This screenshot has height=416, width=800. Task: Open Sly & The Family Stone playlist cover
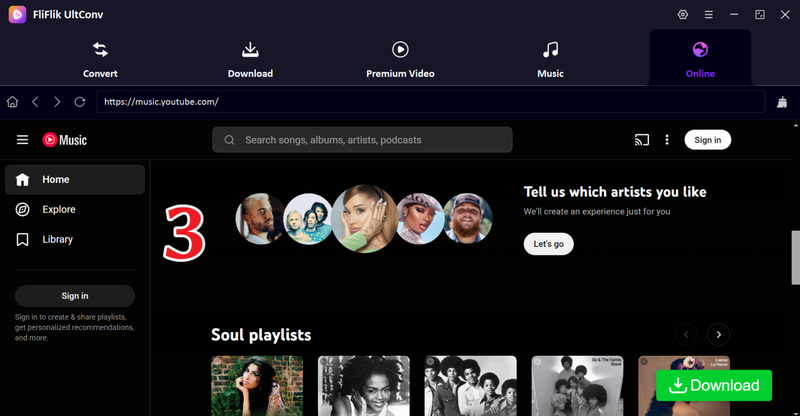(x=578, y=386)
